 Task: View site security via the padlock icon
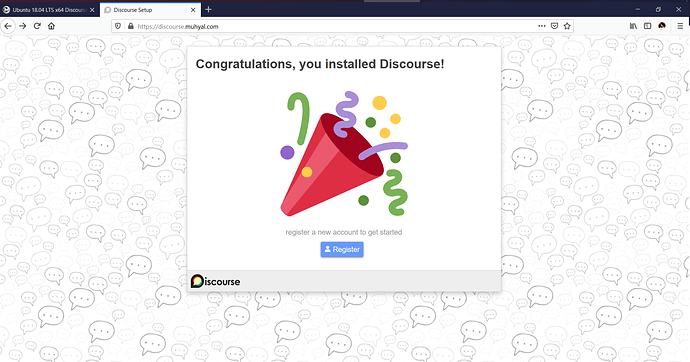[130, 26]
